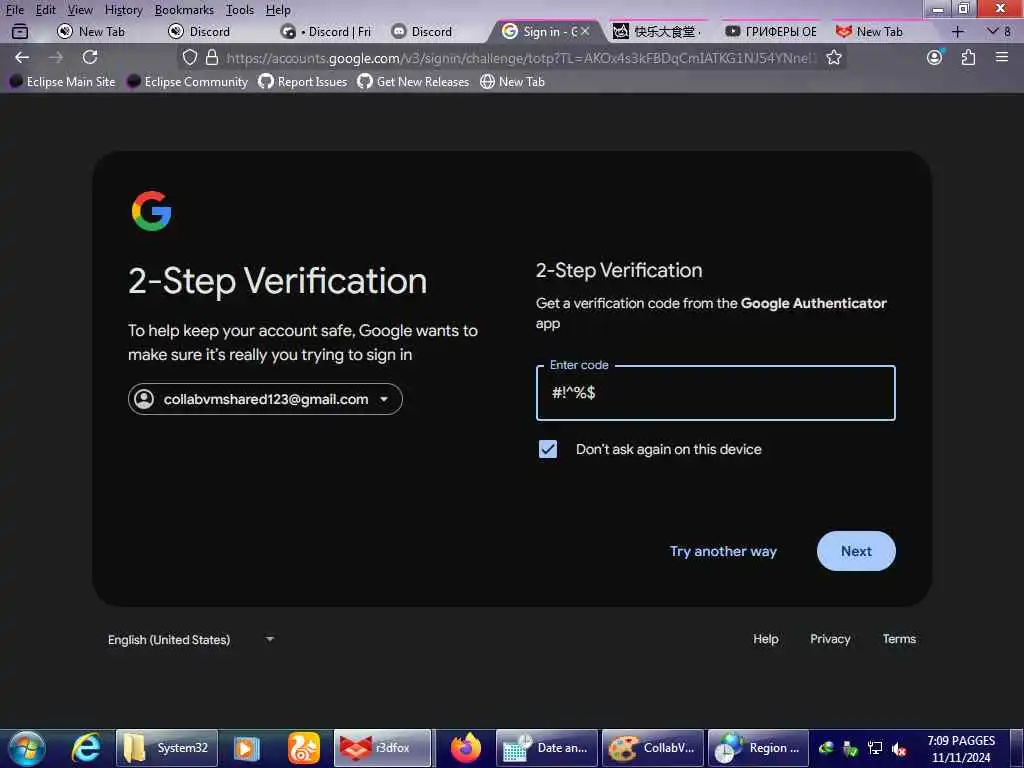Close the Sign in tab
1024x768 pixels.
(585, 31)
